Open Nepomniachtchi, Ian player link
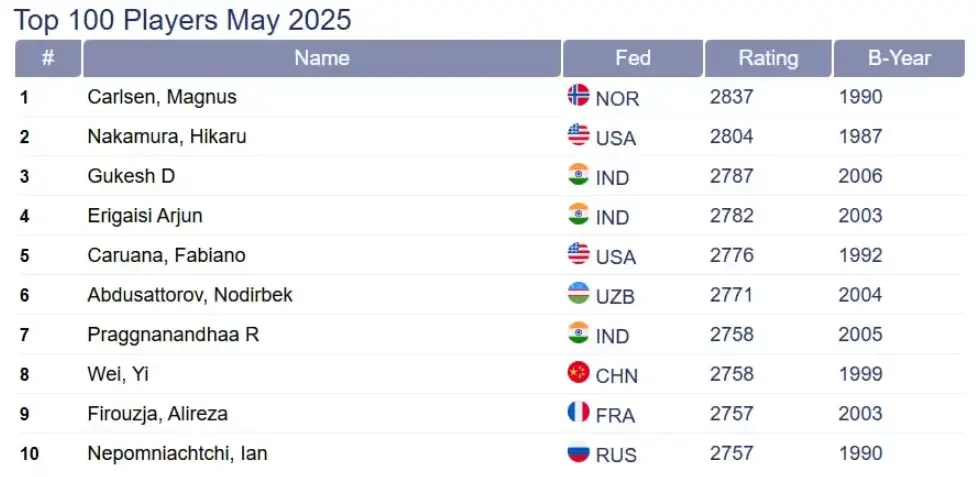Image resolution: width=976 pixels, height=477 pixels. (177, 453)
